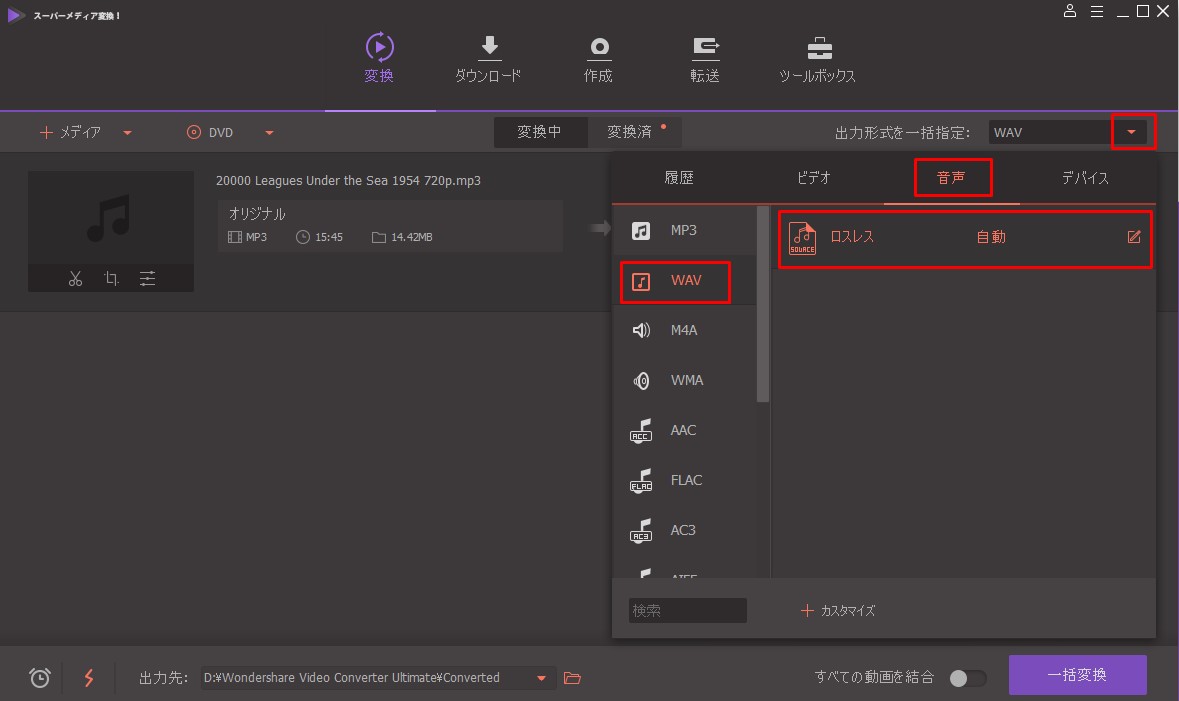The image size is (1179, 701).
Task: Click the 検索 search field
Action: [687, 610]
